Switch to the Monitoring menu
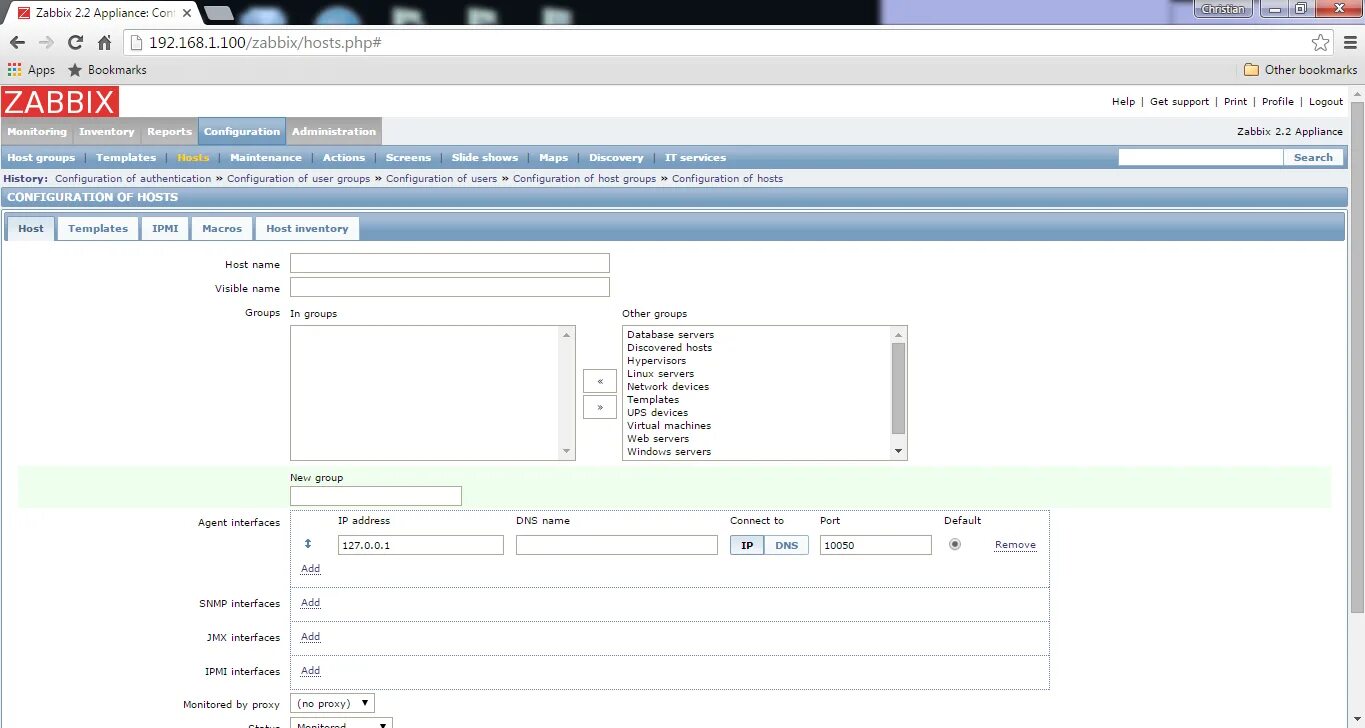1365x728 pixels. 36,130
